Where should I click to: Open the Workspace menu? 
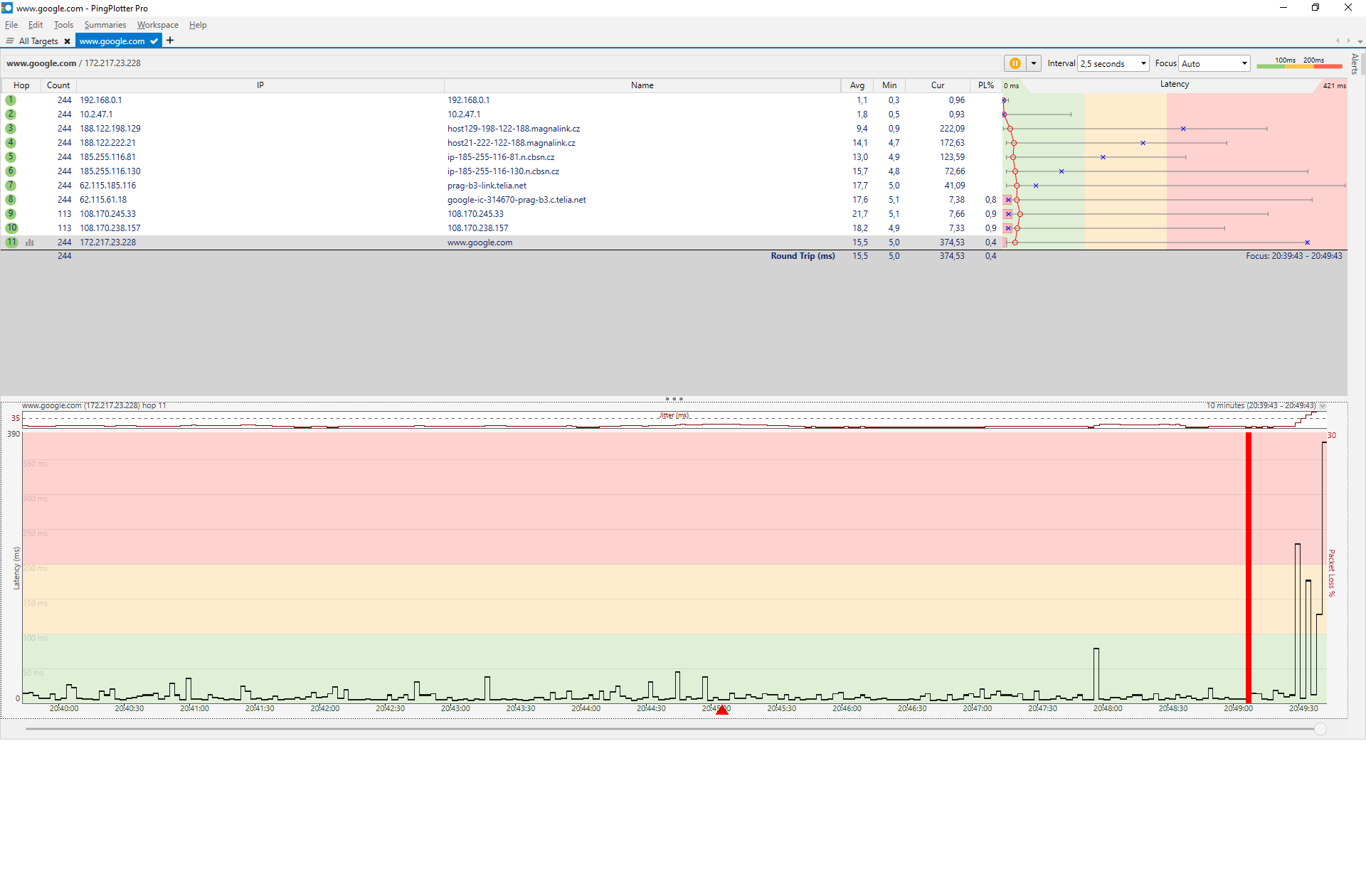[x=157, y=25]
